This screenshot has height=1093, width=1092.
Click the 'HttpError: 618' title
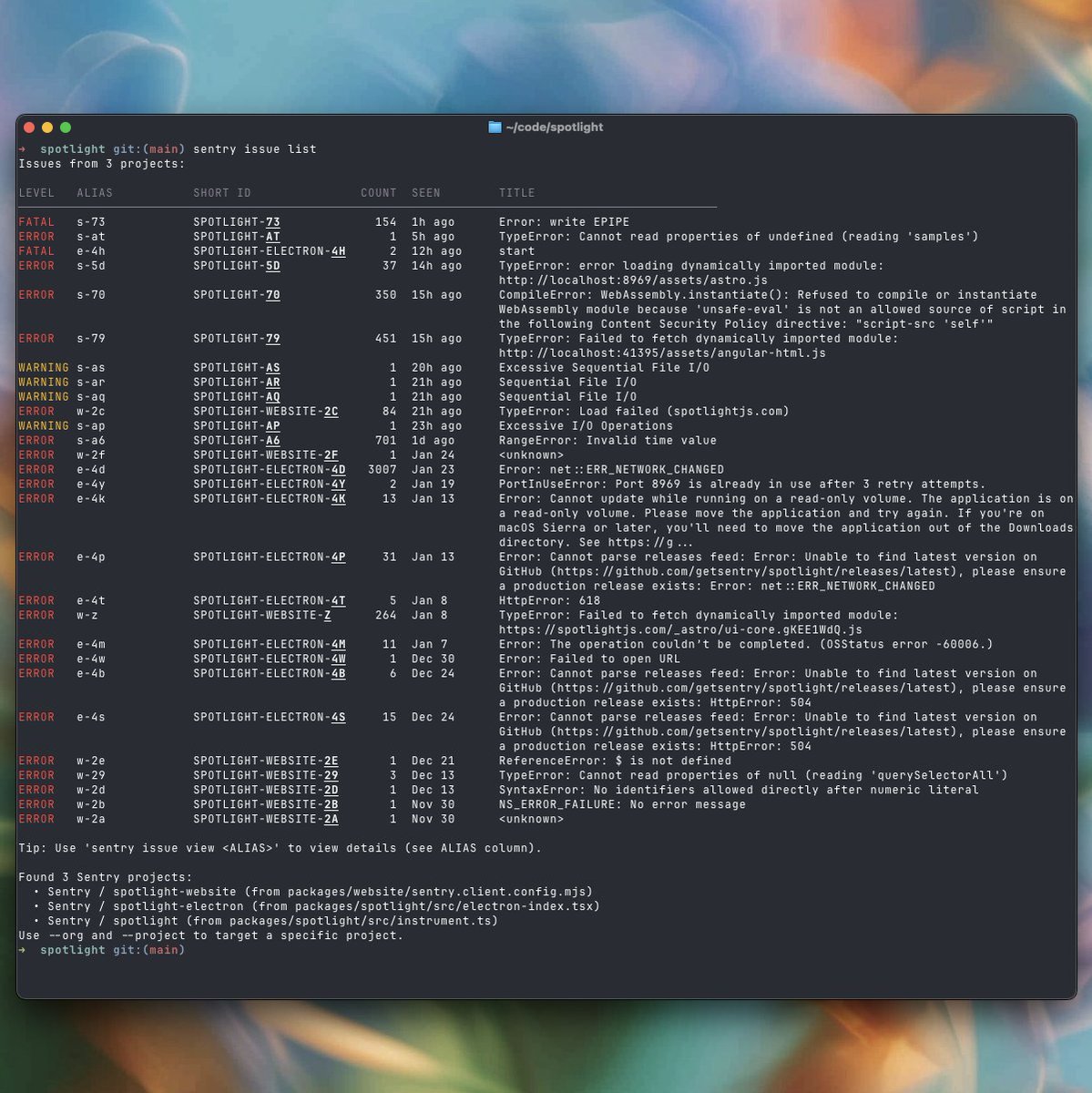(550, 601)
